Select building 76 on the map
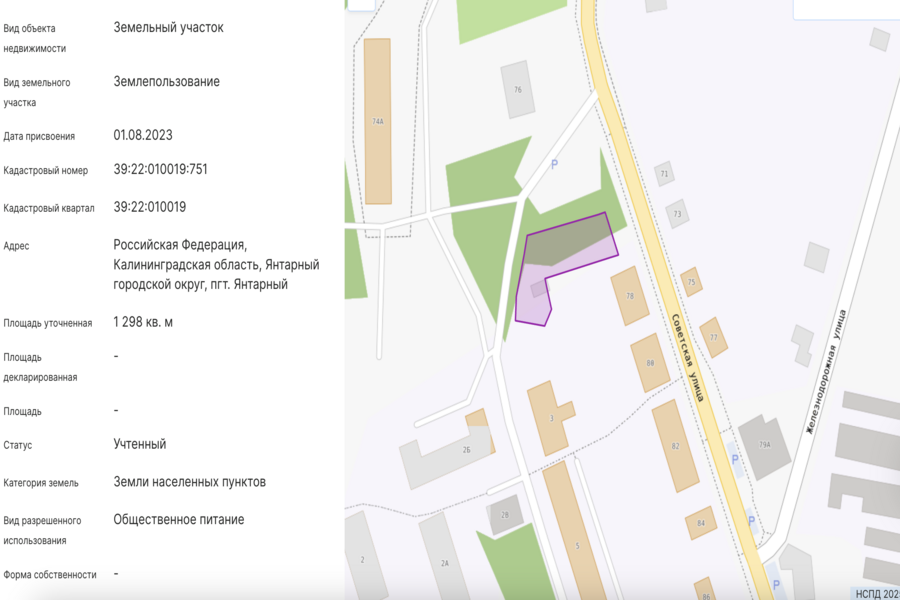 point(518,90)
